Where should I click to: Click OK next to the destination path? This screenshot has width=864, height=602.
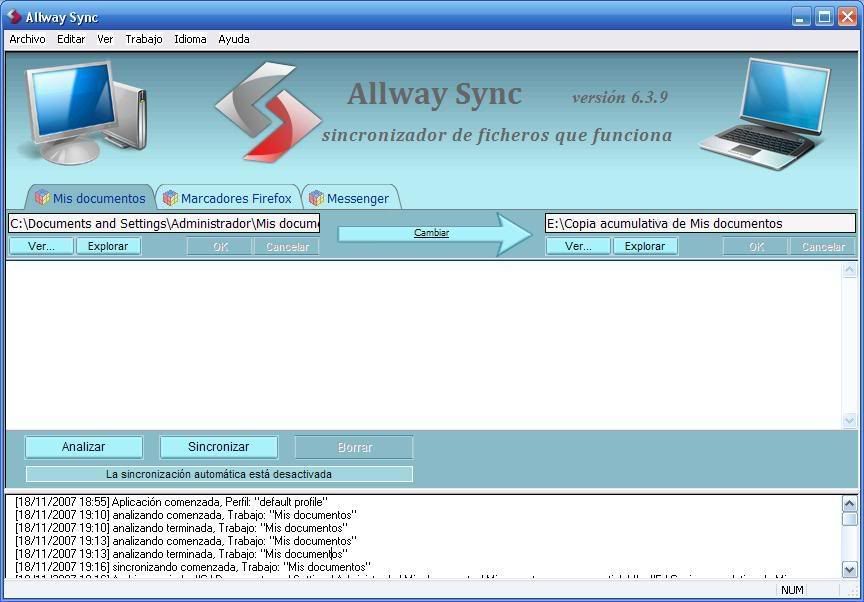(x=757, y=247)
